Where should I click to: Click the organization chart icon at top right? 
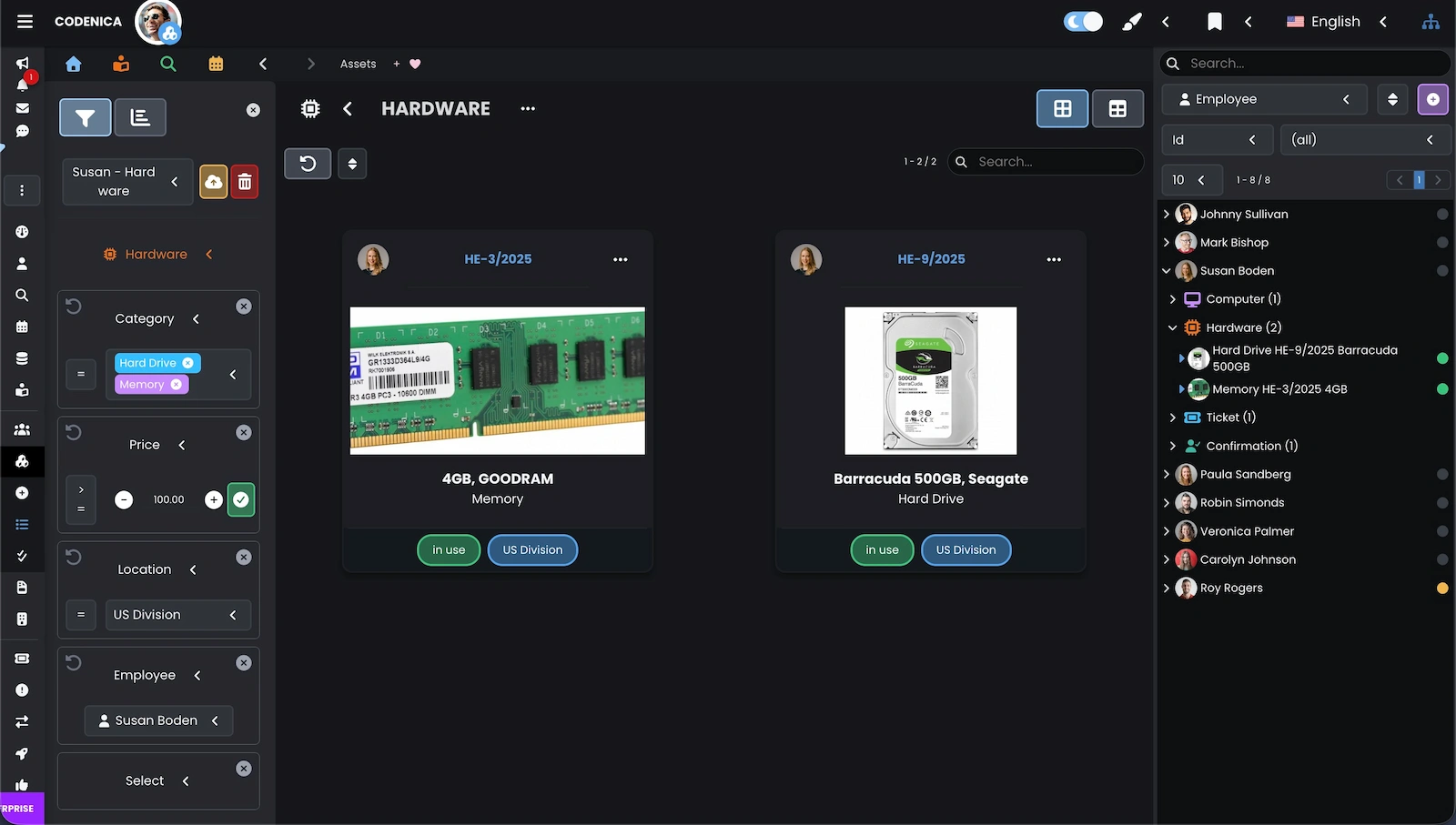tap(1431, 21)
